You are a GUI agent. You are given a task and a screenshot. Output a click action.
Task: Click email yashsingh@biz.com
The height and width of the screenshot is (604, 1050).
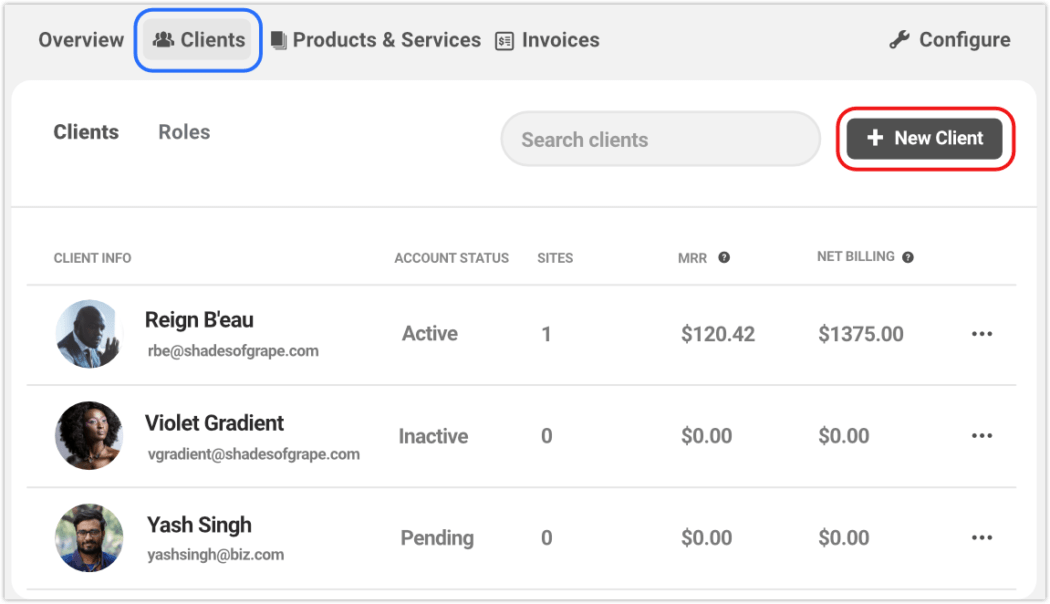216,554
